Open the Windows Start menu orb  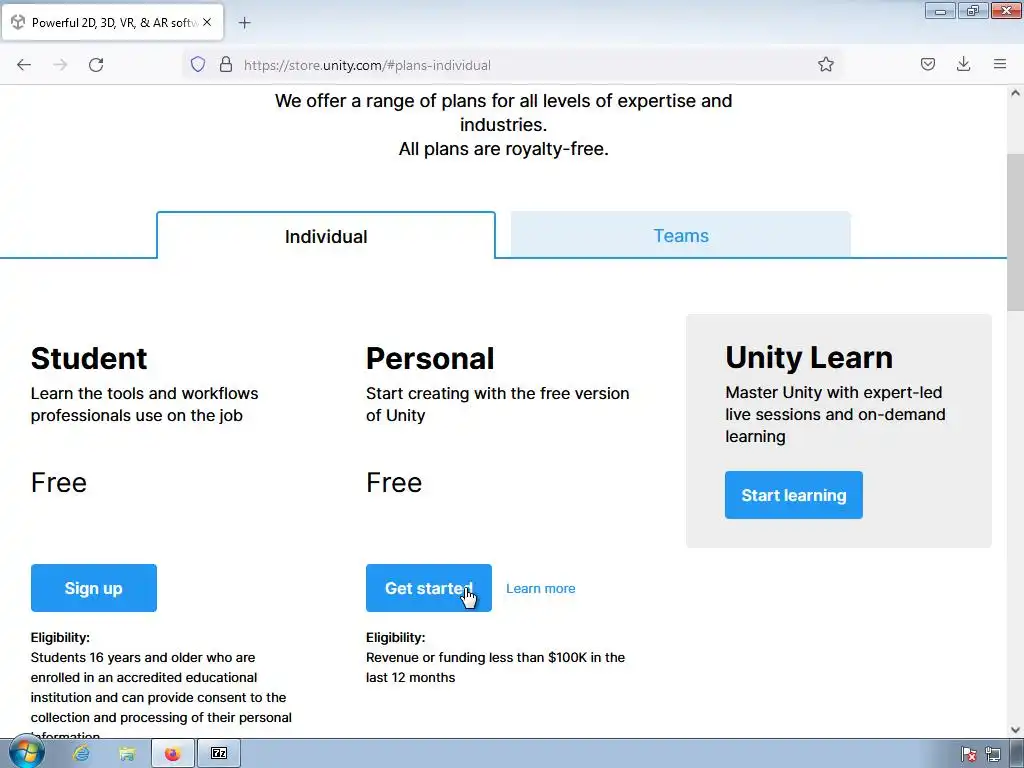(27, 752)
